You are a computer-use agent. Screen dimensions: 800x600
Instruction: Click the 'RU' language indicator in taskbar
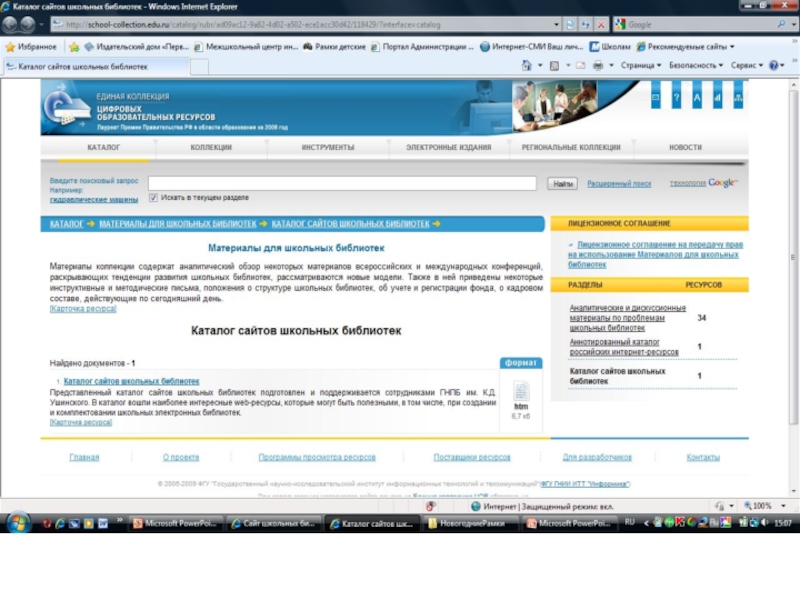(x=630, y=522)
